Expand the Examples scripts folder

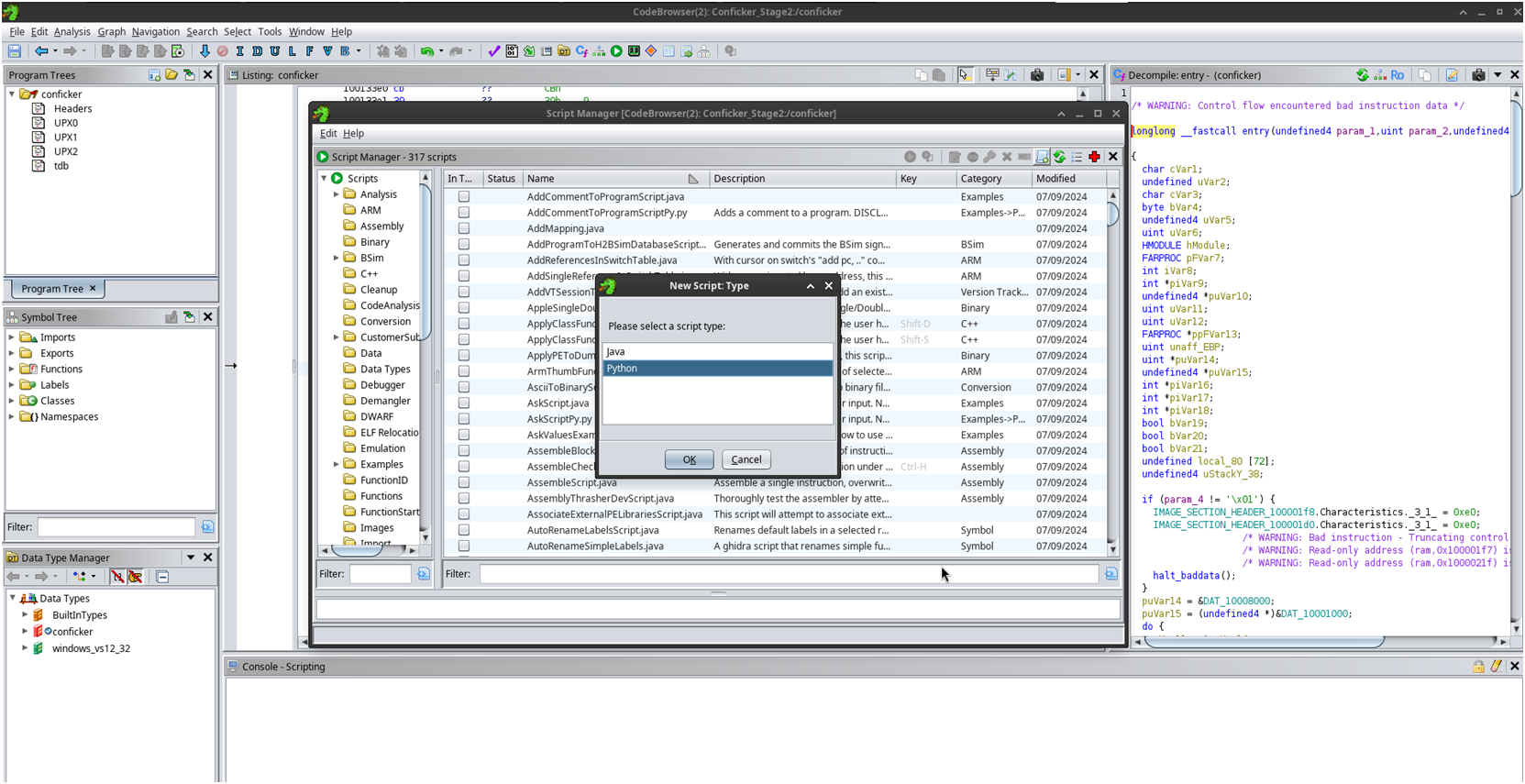pyautogui.click(x=337, y=464)
